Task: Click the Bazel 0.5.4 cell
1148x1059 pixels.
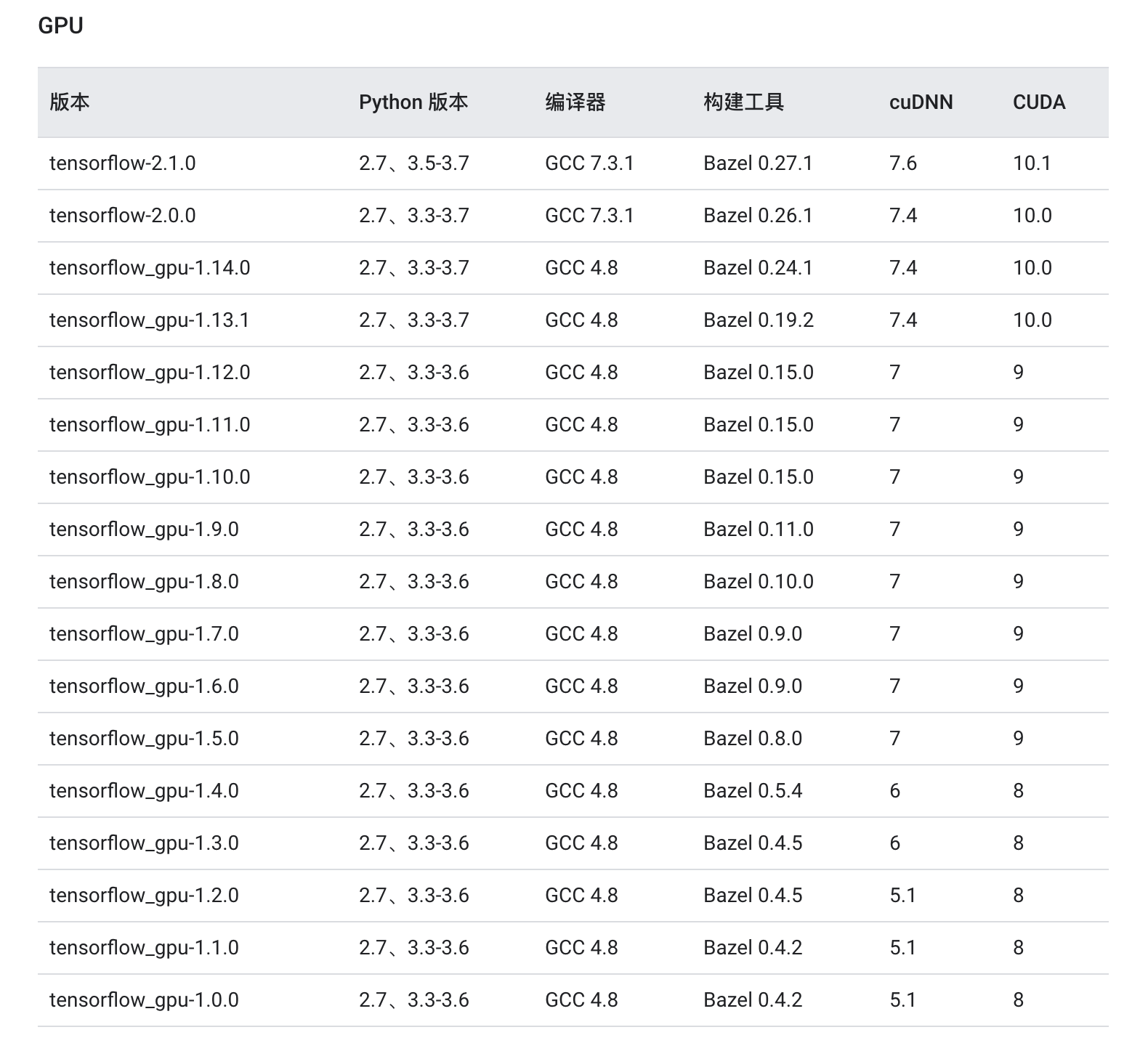Action: point(753,791)
